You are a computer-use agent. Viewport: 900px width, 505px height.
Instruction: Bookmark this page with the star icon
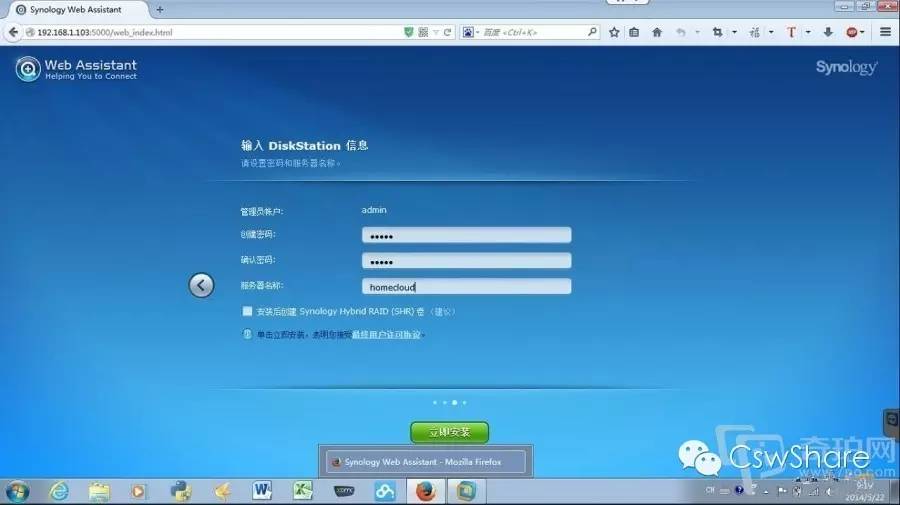coord(614,32)
